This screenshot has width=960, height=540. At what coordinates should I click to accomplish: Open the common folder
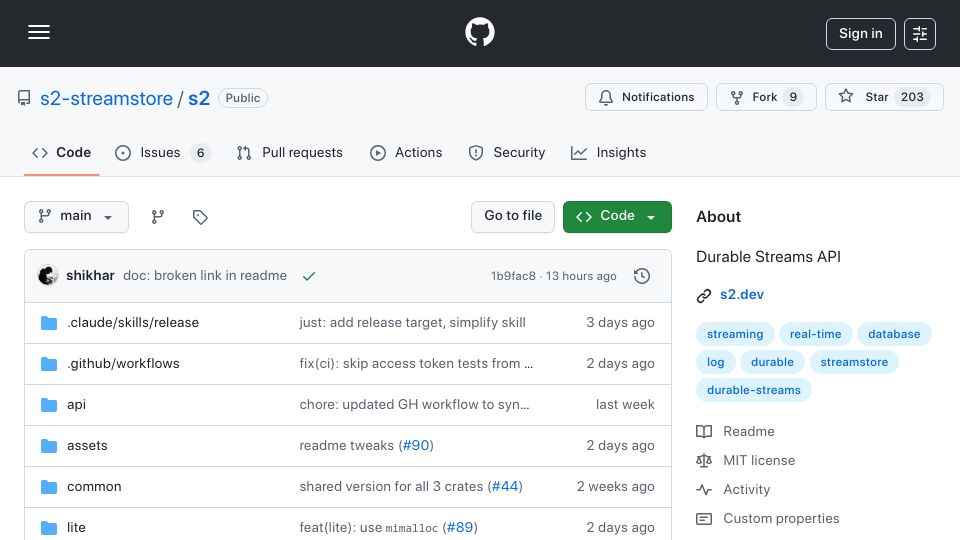94,487
